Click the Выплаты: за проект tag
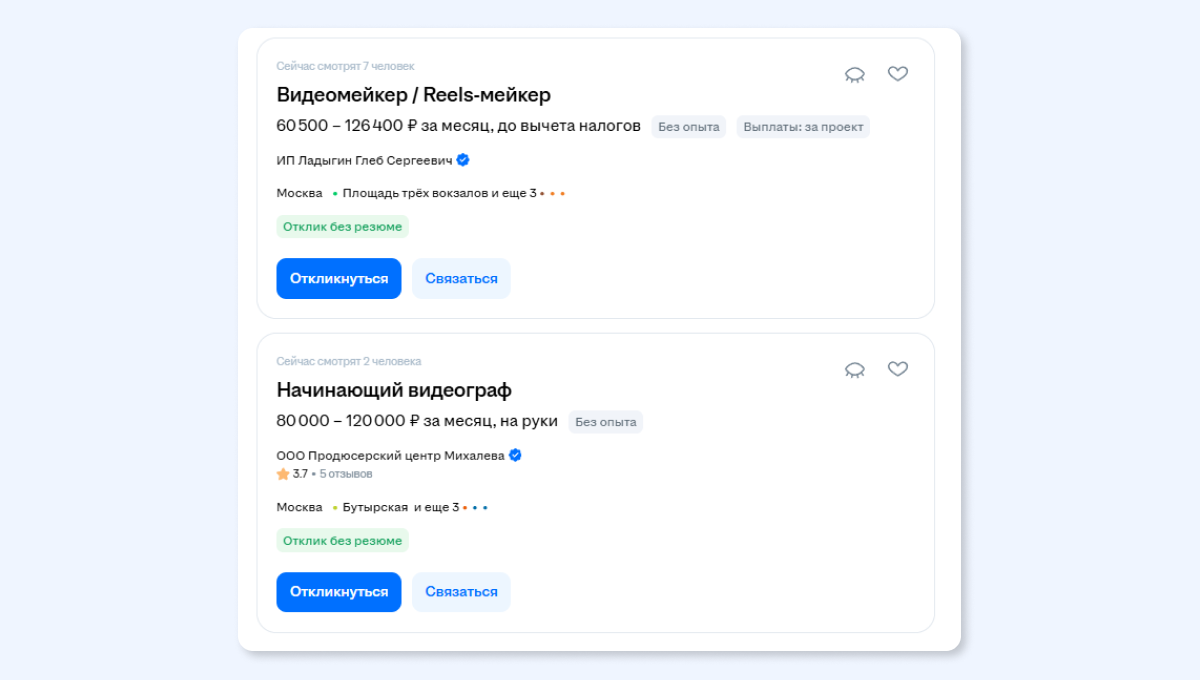The width and height of the screenshot is (1200, 680). point(803,127)
